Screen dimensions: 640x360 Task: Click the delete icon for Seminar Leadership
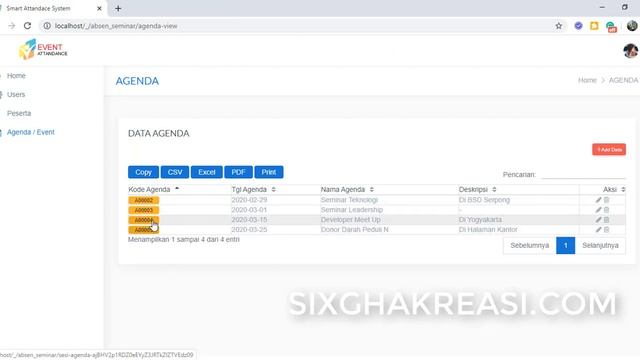pos(607,210)
